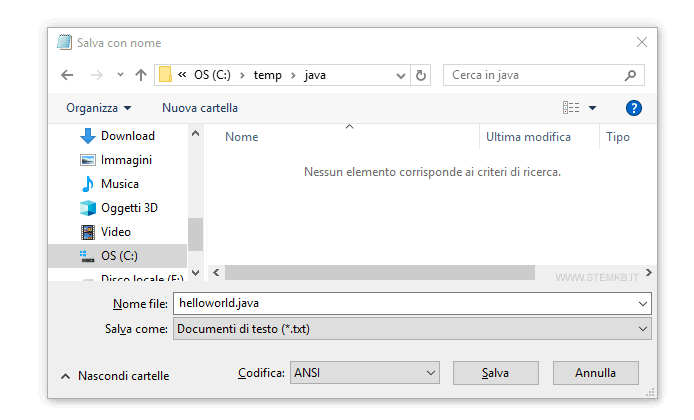Click Nuova cartella in the toolbar
694x420 pixels.
[200, 108]
